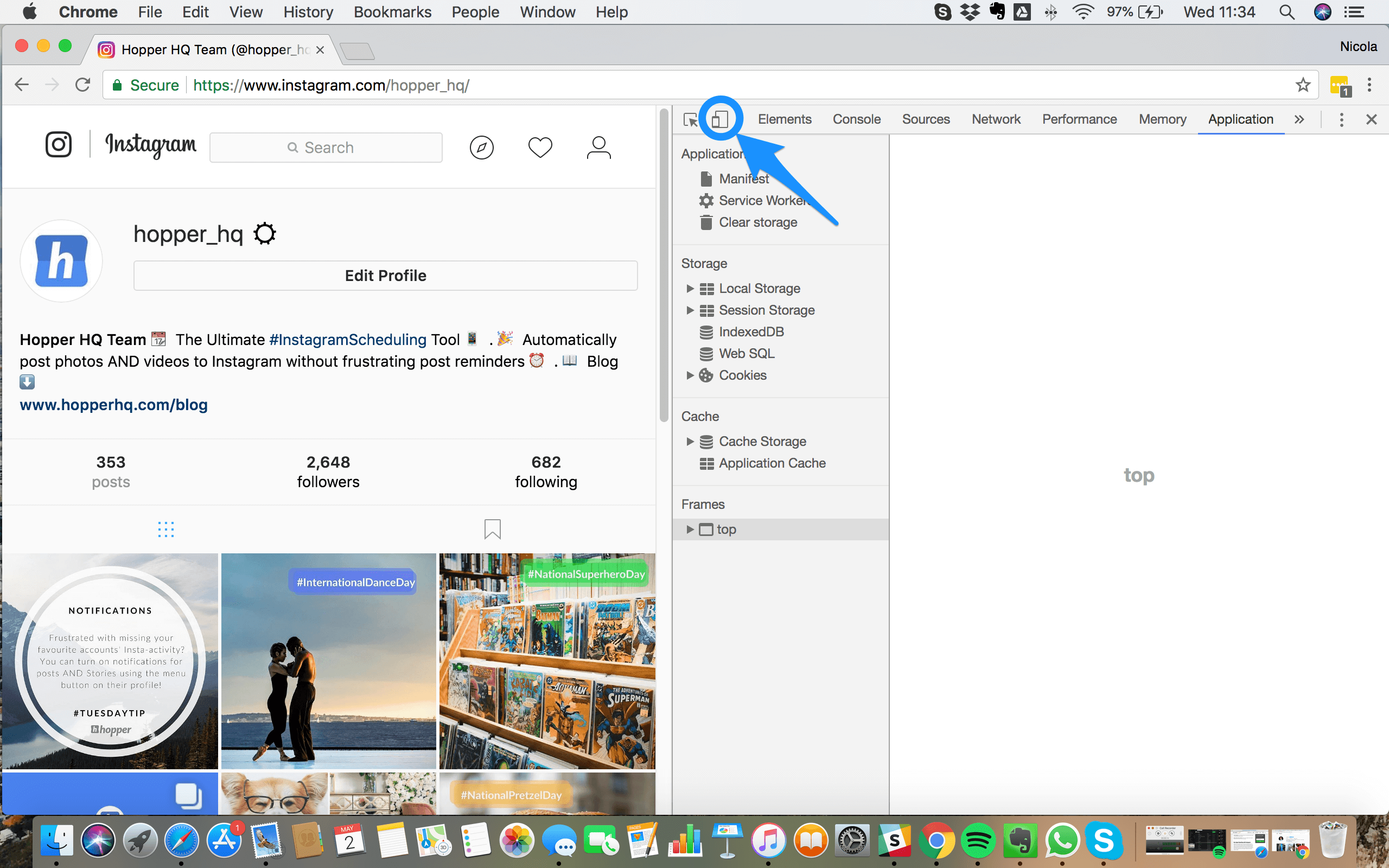Click the Instagram search input field
Image resolution: width=1389 pixels, height=868 pixels.
[x=324, y=147]
